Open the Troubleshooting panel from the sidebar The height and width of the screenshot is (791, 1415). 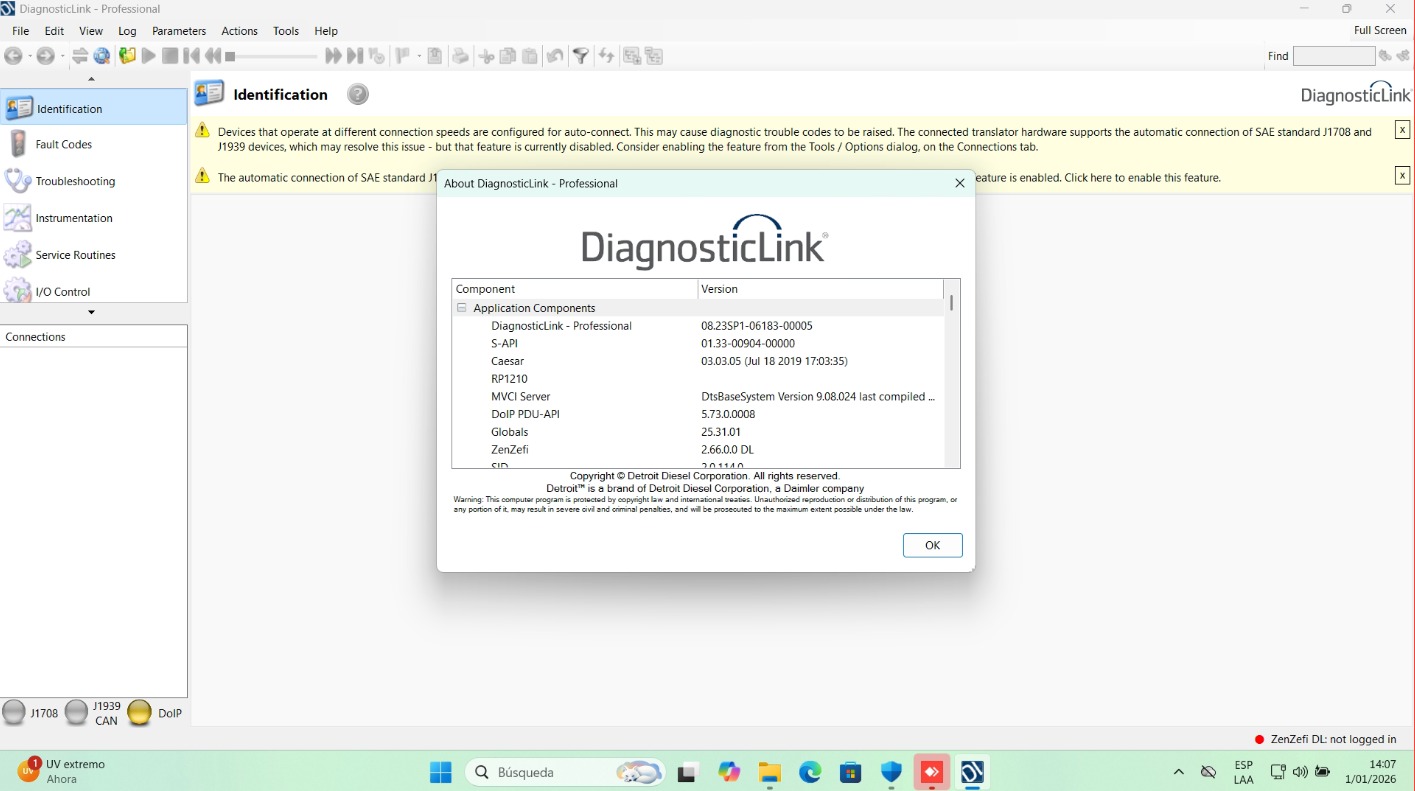tap(94, 181)
